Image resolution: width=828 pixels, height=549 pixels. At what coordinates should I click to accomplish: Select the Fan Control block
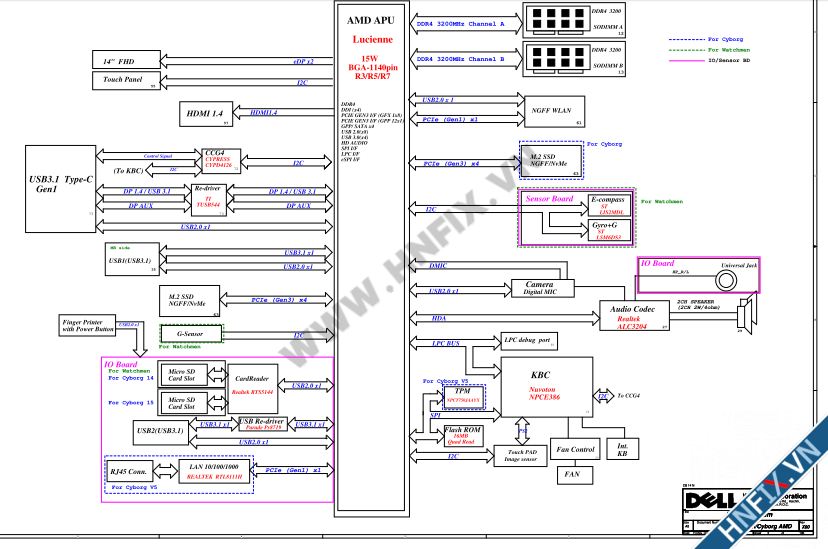pos(575,449)
